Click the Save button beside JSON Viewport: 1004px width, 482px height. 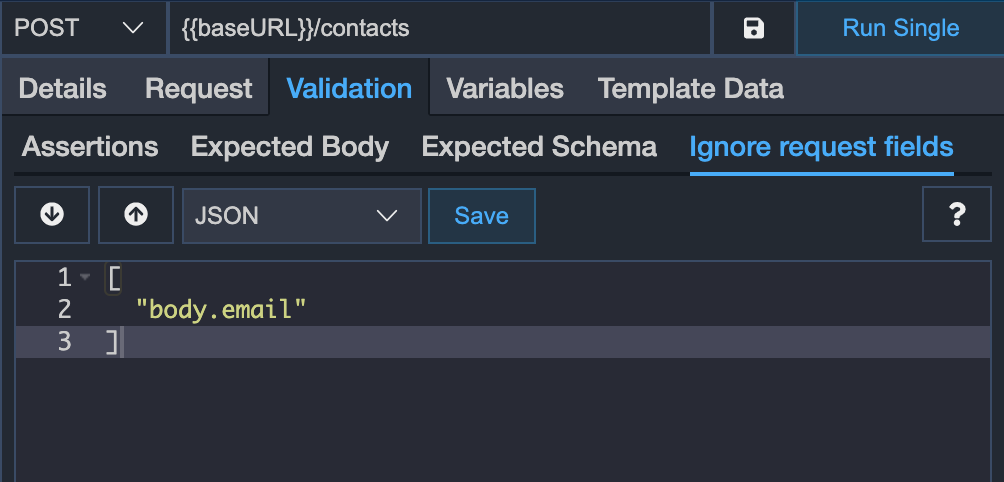(x=482, y=216)
